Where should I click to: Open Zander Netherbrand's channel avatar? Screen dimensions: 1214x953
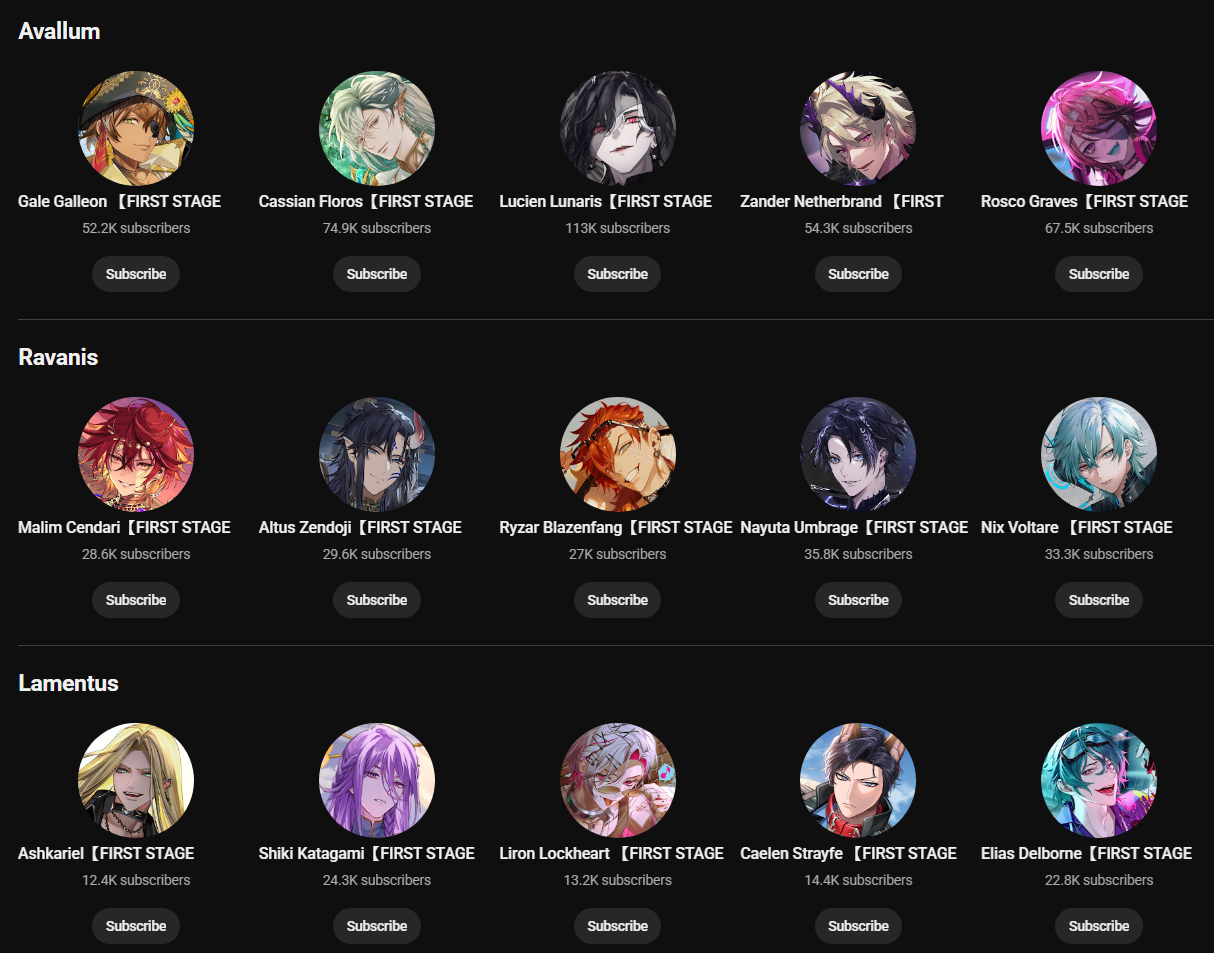coord(858,128)
